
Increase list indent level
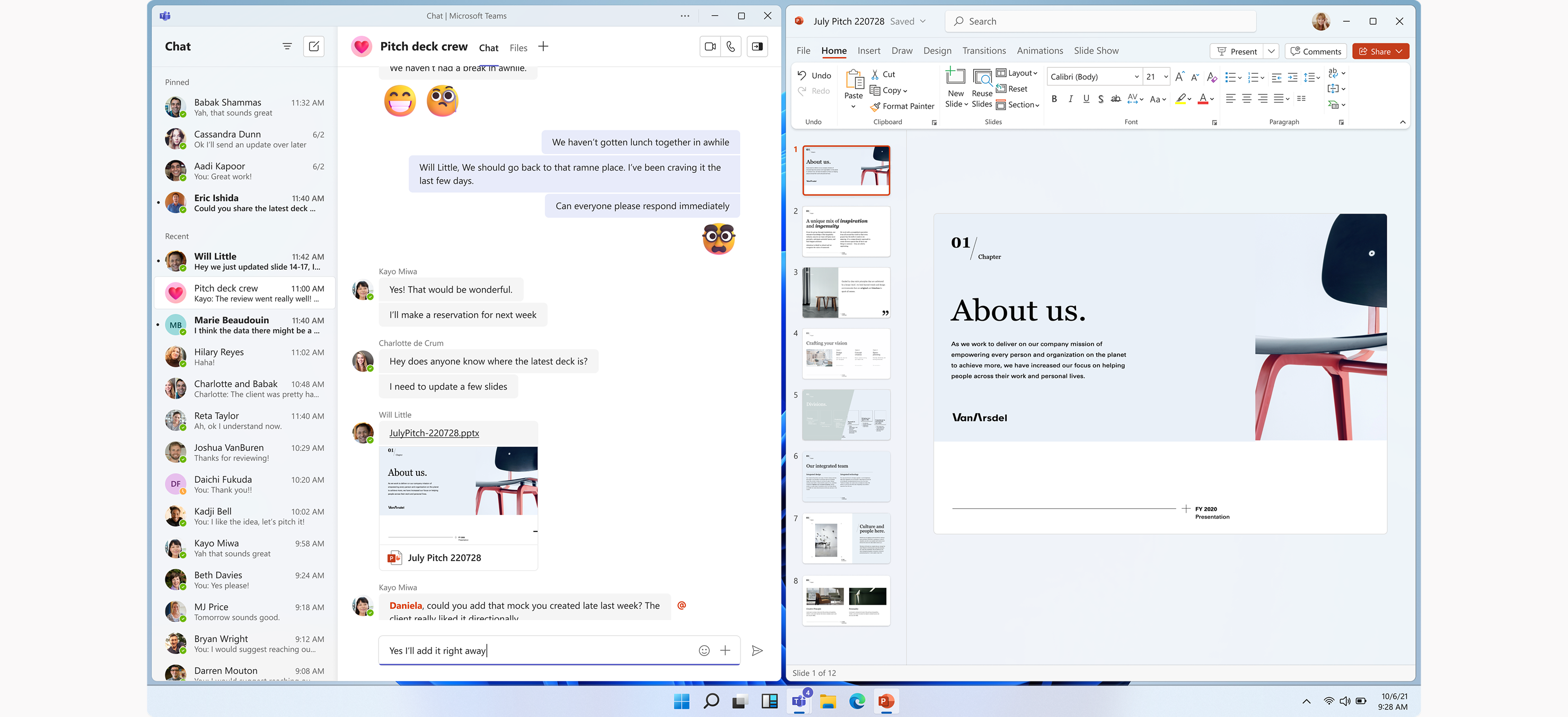click(x=1292, y=77)
